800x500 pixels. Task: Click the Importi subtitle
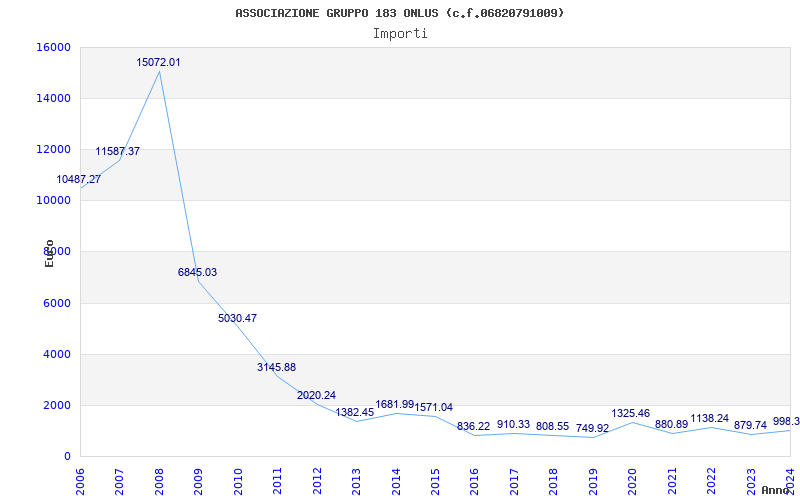(400, 34)
